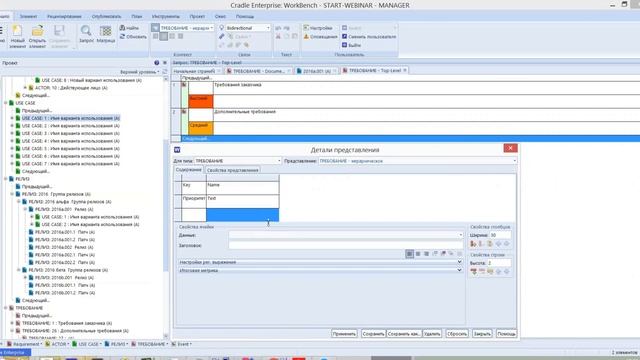
Task: Click the Применить button
Action: tap(344, 333)
